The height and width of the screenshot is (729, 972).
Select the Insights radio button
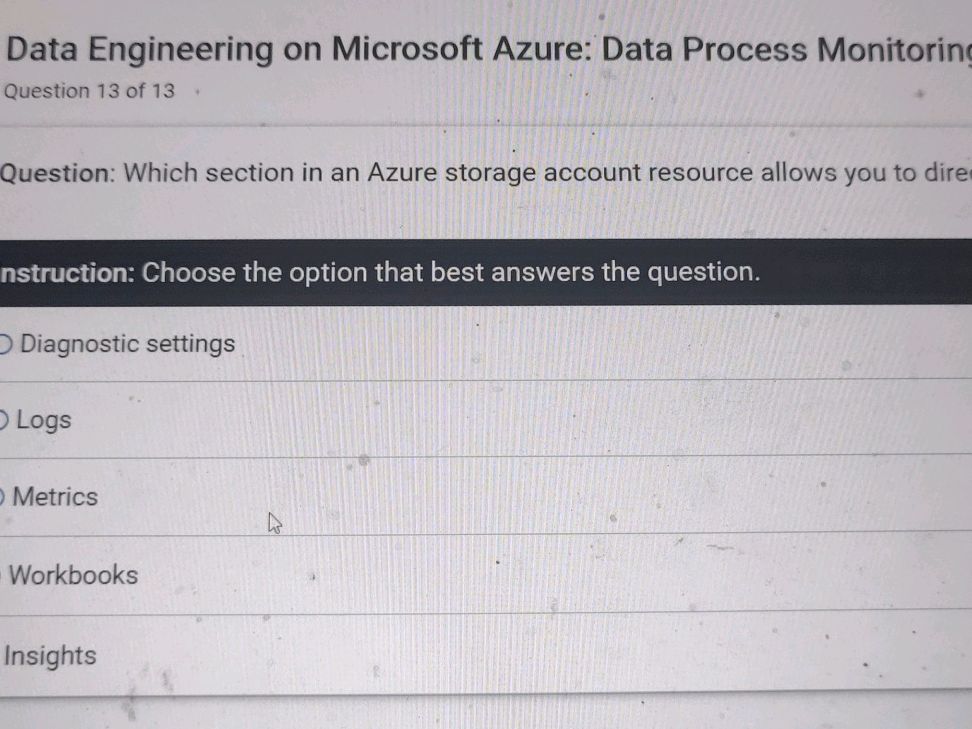click(3, 656)
